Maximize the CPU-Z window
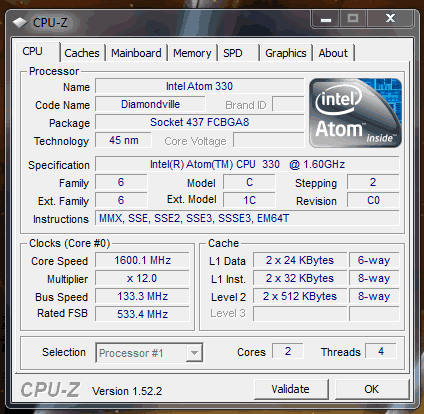The width and height of the screenshot is (424, 414). click(353, 19)
